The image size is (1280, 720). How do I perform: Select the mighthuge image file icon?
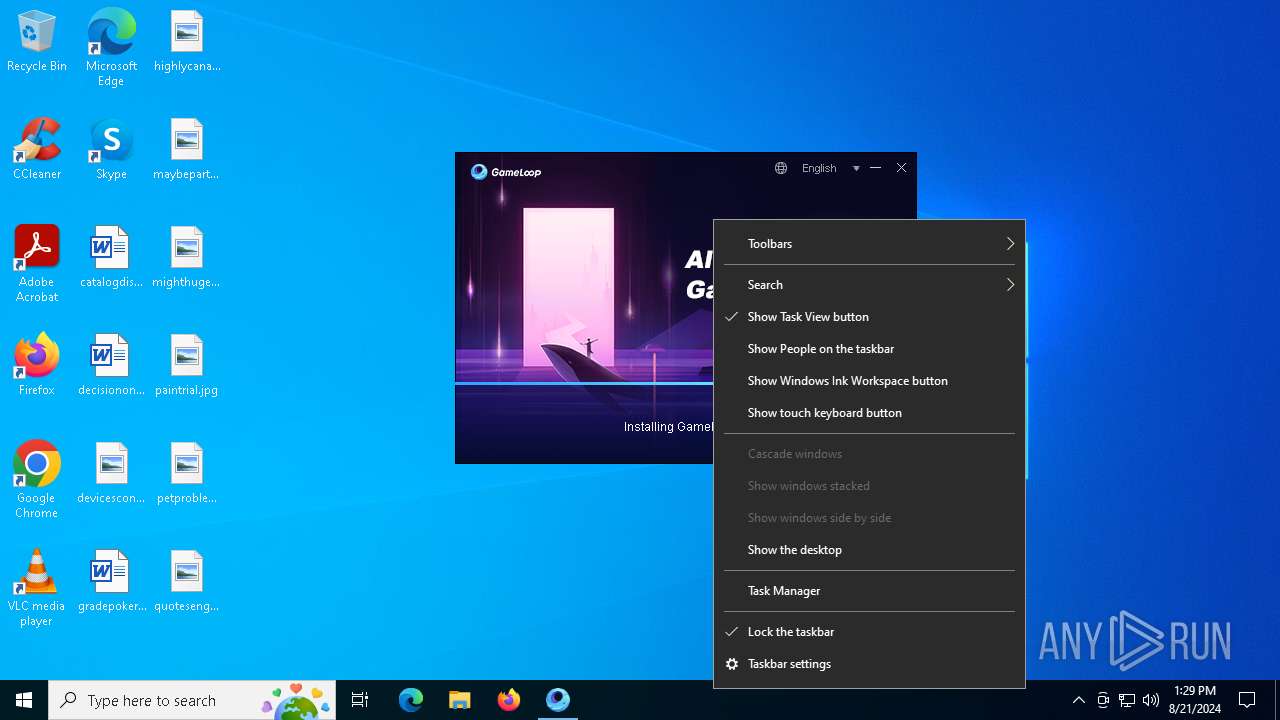pyautogui.click(x=187, y=258)
